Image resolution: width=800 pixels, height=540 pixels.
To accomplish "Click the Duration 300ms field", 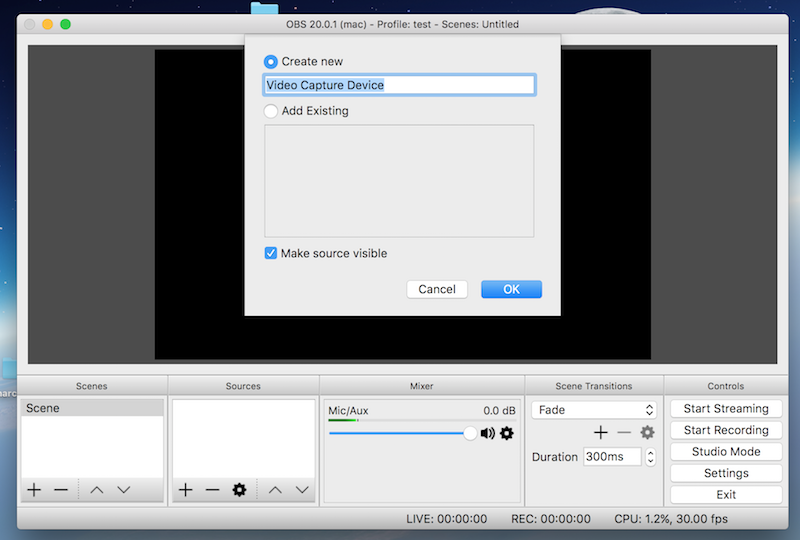I will (x=612, y=456).
